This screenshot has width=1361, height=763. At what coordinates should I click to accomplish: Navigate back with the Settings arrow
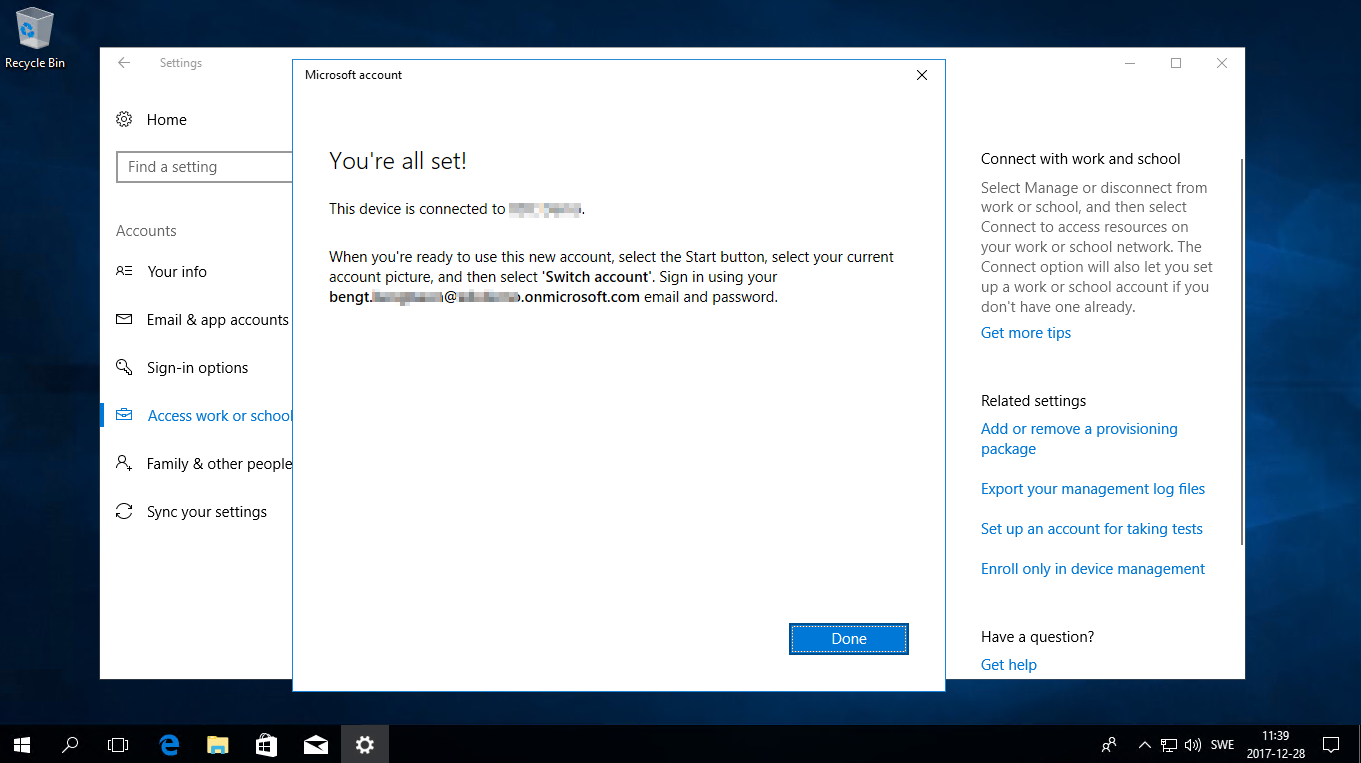[123, 62]
